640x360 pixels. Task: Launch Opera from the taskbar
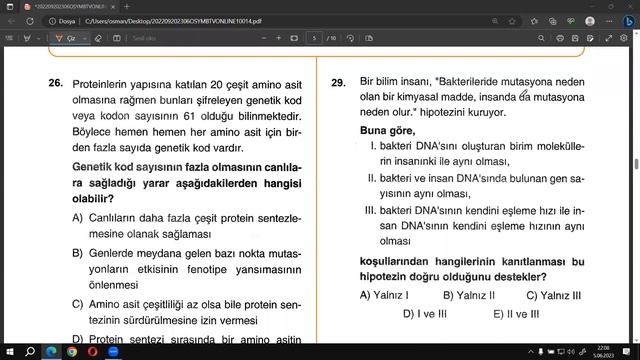pyautogui.click(x=93, y=351)
